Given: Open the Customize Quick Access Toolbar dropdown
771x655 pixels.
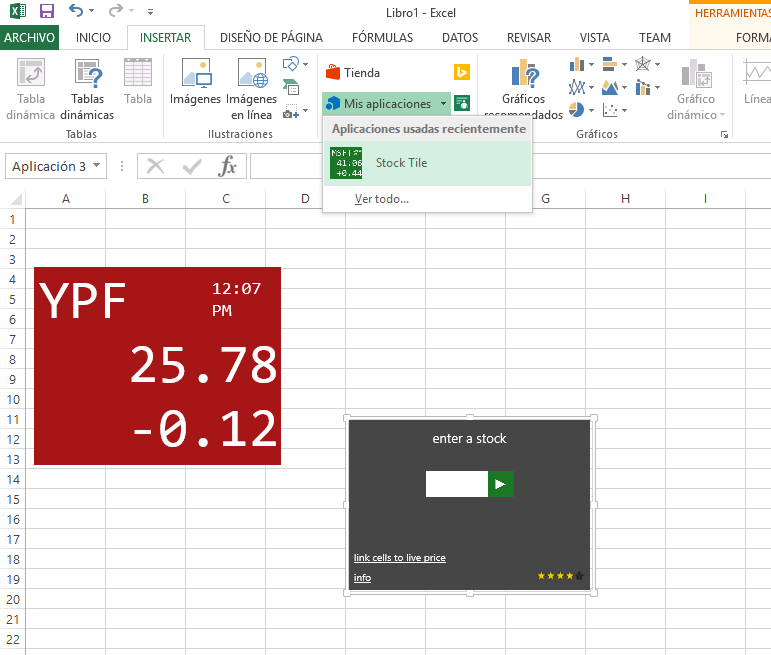Looking at the screenshot, I should coord(150,12).
